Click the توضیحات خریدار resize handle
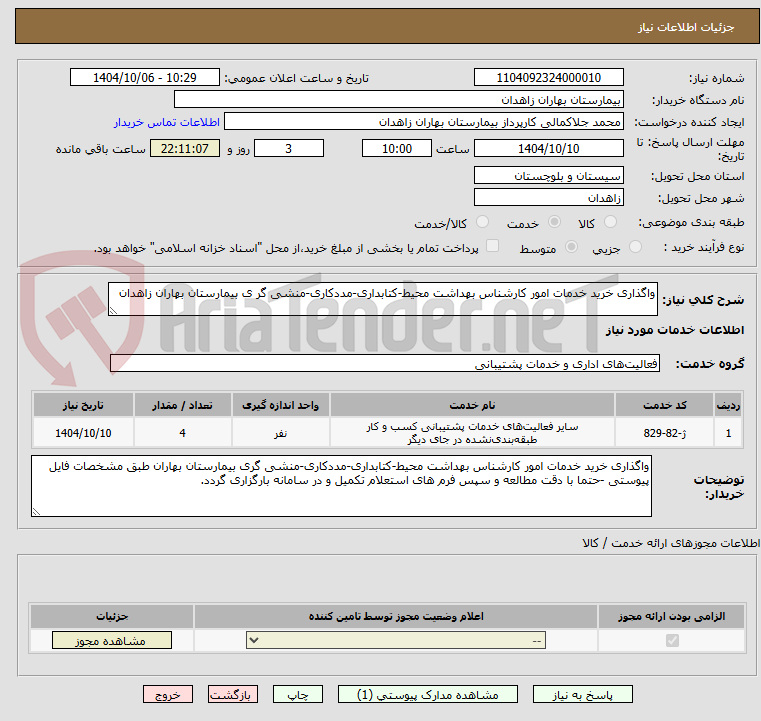This screenshot has width=761, height=721. click(x=36, y=511)
